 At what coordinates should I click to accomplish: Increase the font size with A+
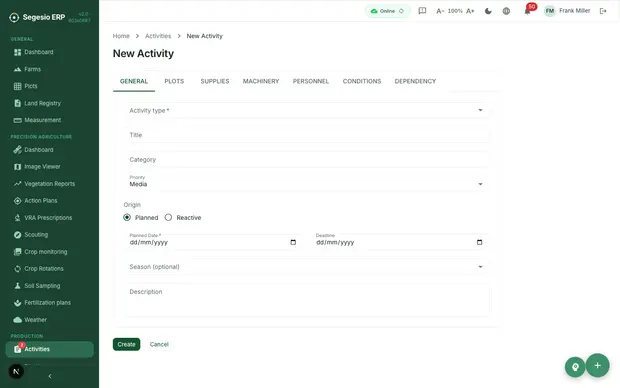click(470, 11)
